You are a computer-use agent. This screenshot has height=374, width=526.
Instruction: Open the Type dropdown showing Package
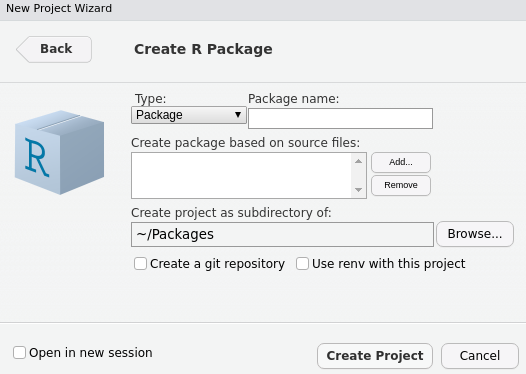click(x=189, y=115)
